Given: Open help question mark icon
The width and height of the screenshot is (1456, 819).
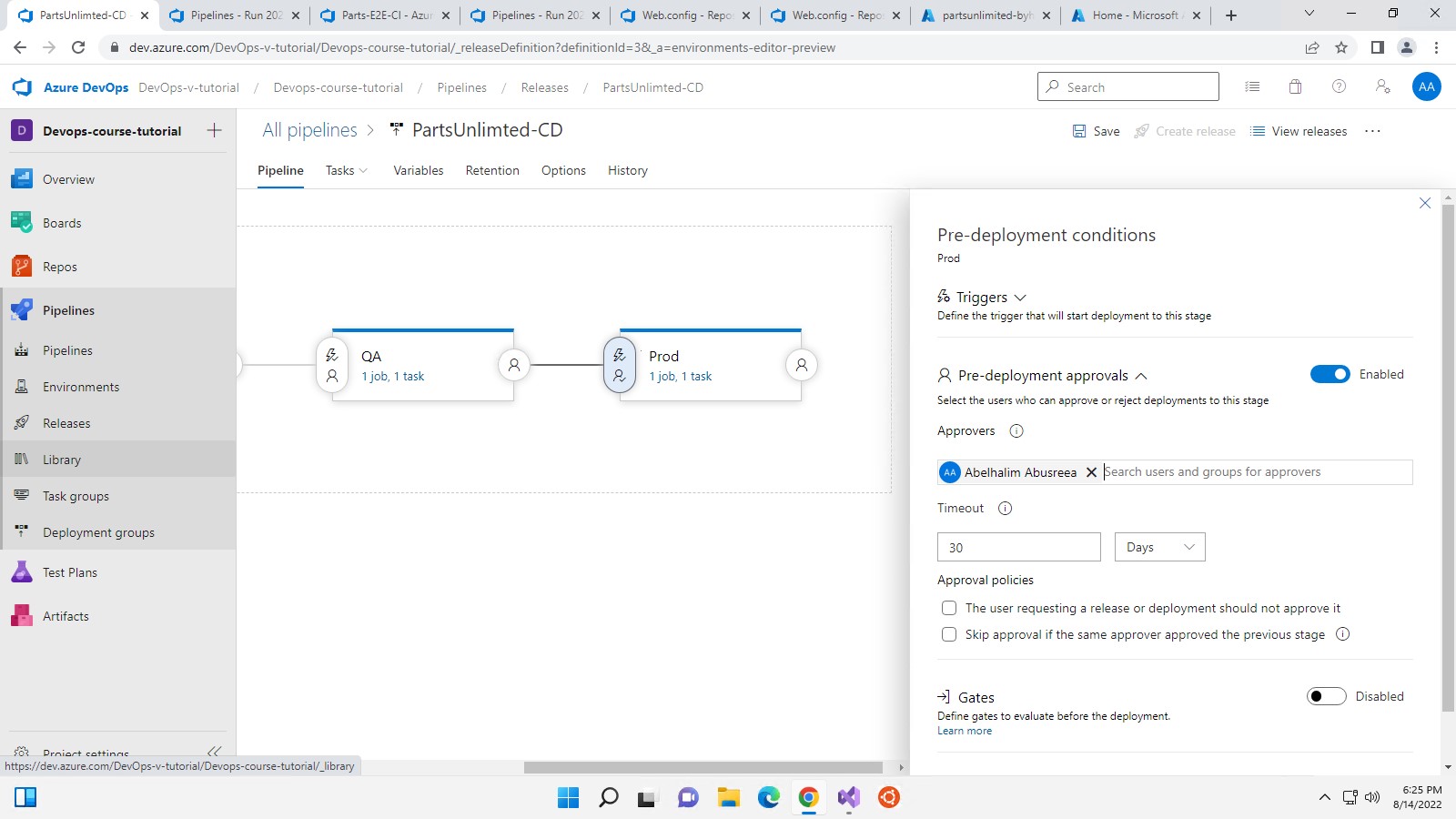Looking at the screenshot, I should tap(1339, 87).
